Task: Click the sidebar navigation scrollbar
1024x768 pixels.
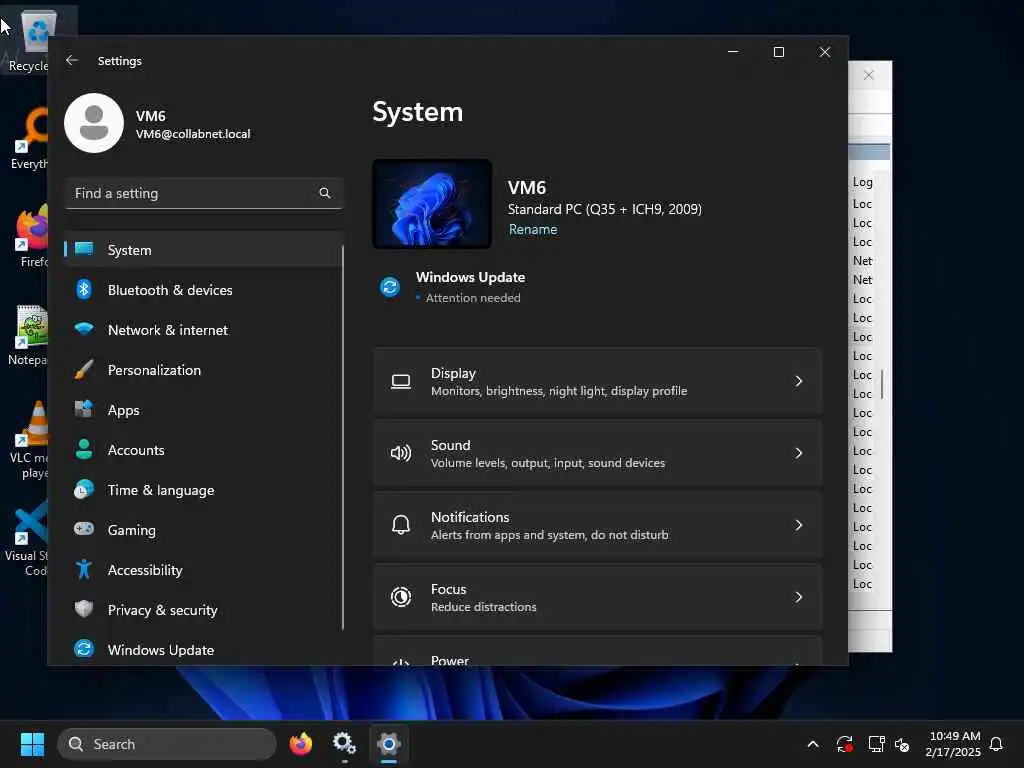Action: click(342, 438)
